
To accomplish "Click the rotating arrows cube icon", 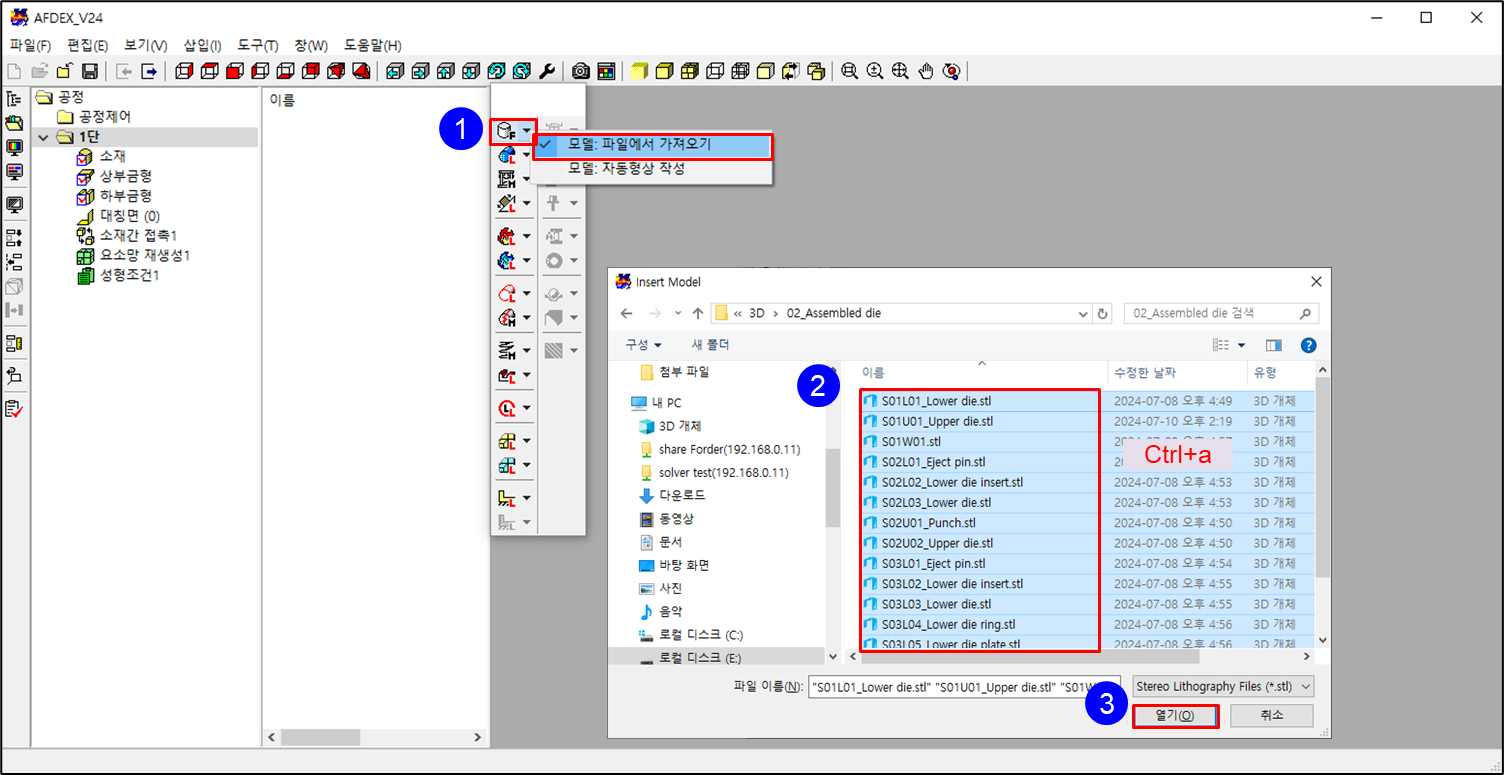I will coord(792,71).
